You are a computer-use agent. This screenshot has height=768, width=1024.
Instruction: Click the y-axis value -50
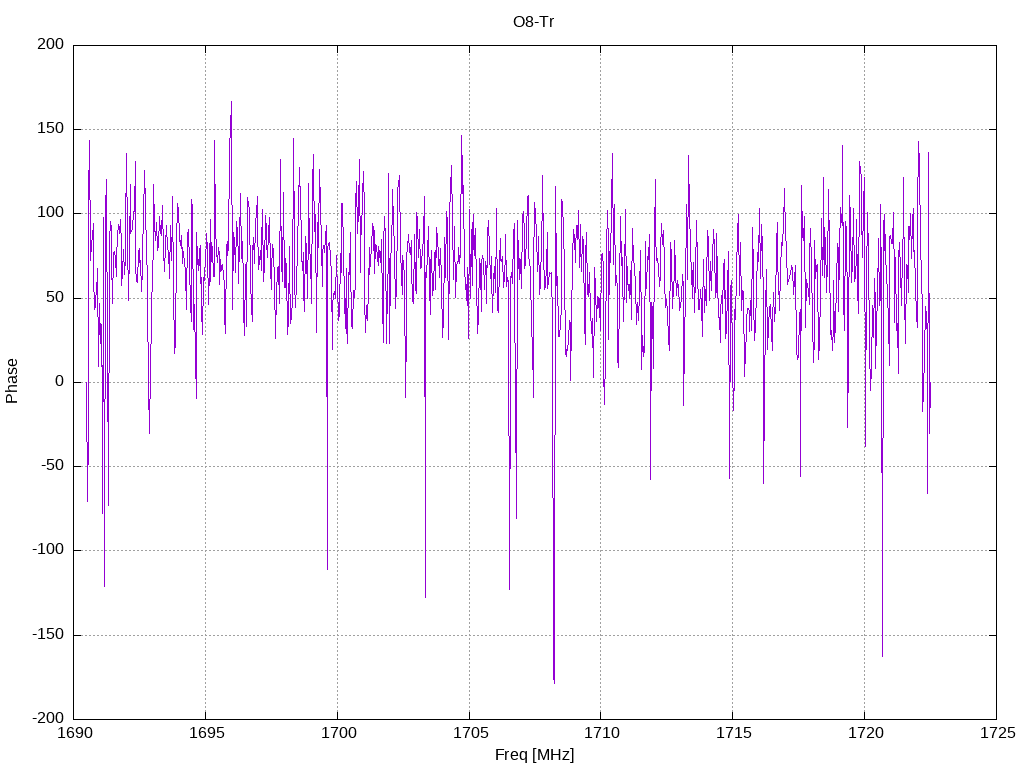53,466
